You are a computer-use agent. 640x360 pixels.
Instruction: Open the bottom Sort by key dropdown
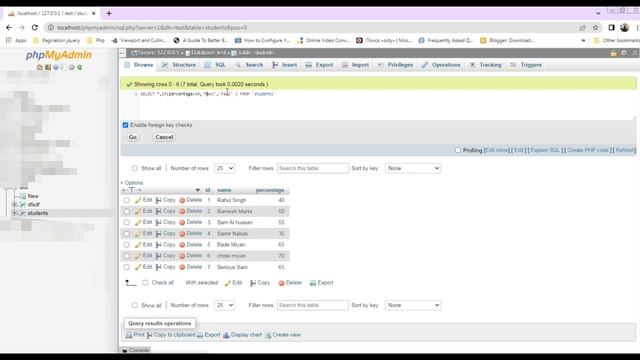(413, 305)
